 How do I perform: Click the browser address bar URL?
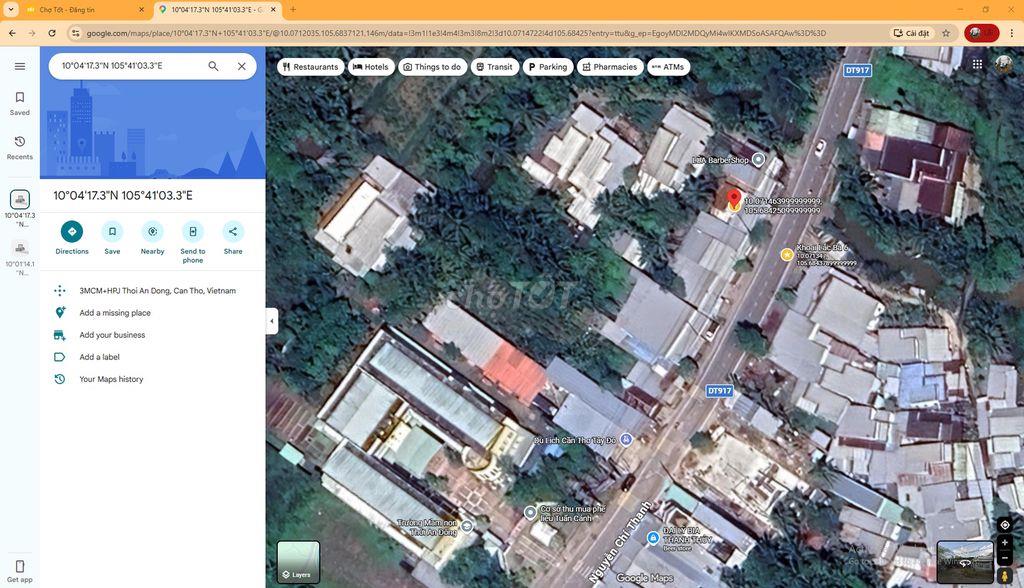[456, 33]
